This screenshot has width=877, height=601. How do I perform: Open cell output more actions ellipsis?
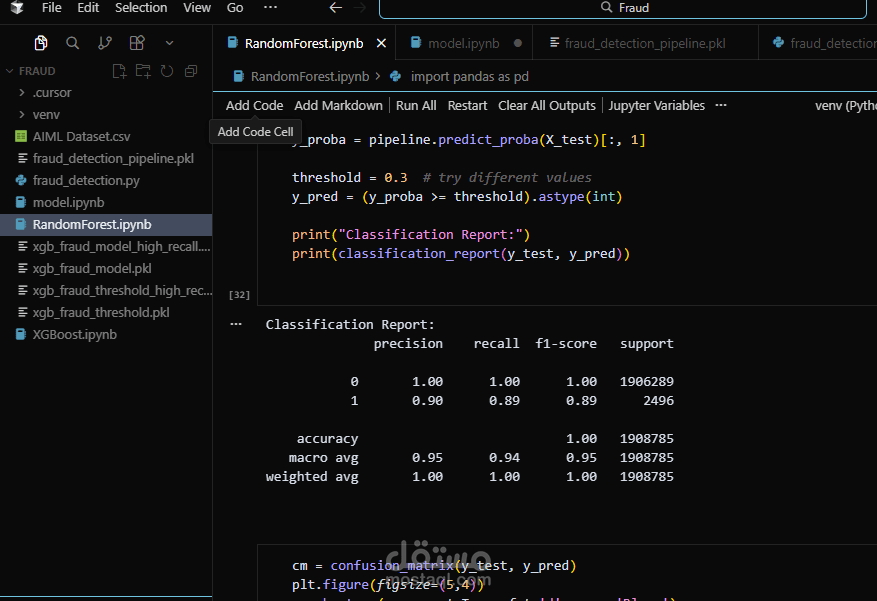(236, 324)
